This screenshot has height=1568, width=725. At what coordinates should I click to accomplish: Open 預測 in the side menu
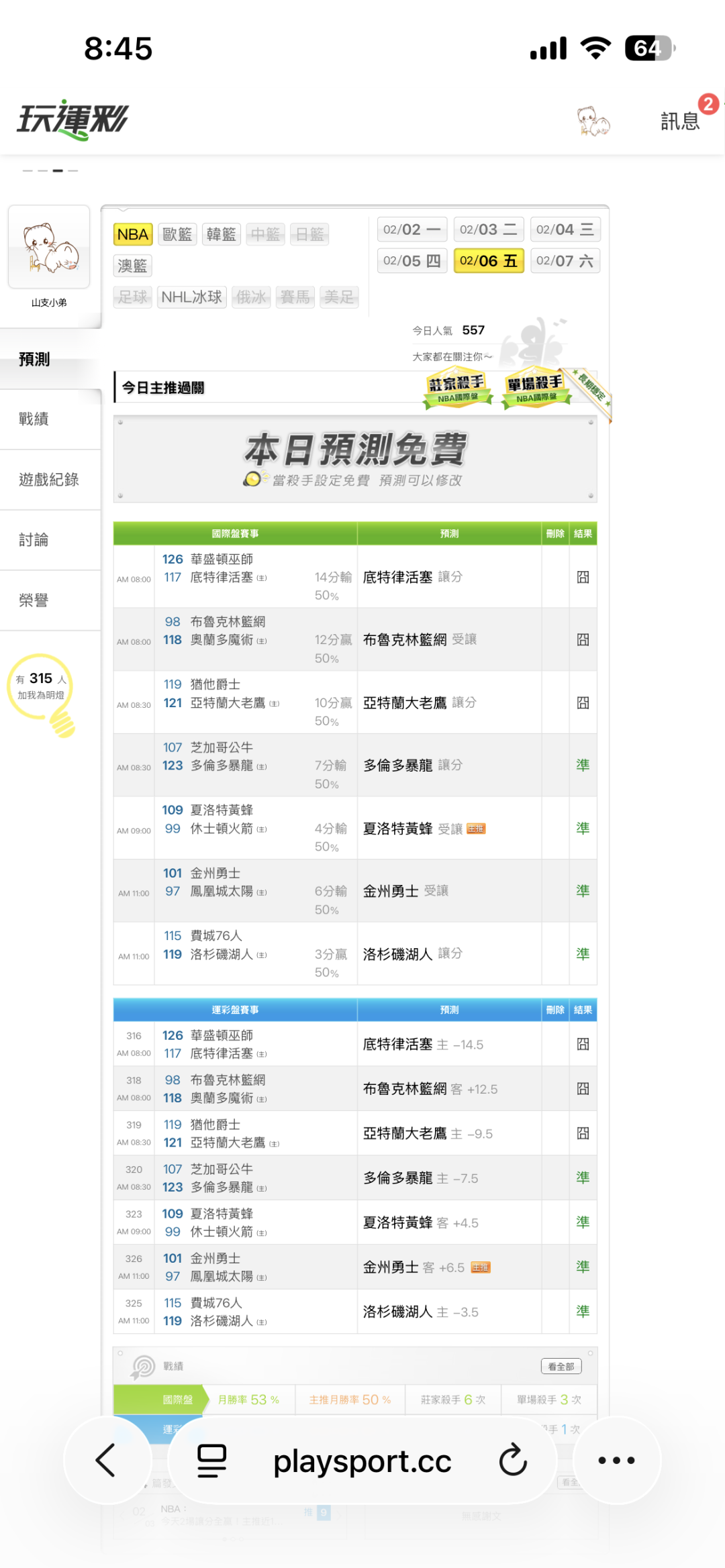(50, 359)
